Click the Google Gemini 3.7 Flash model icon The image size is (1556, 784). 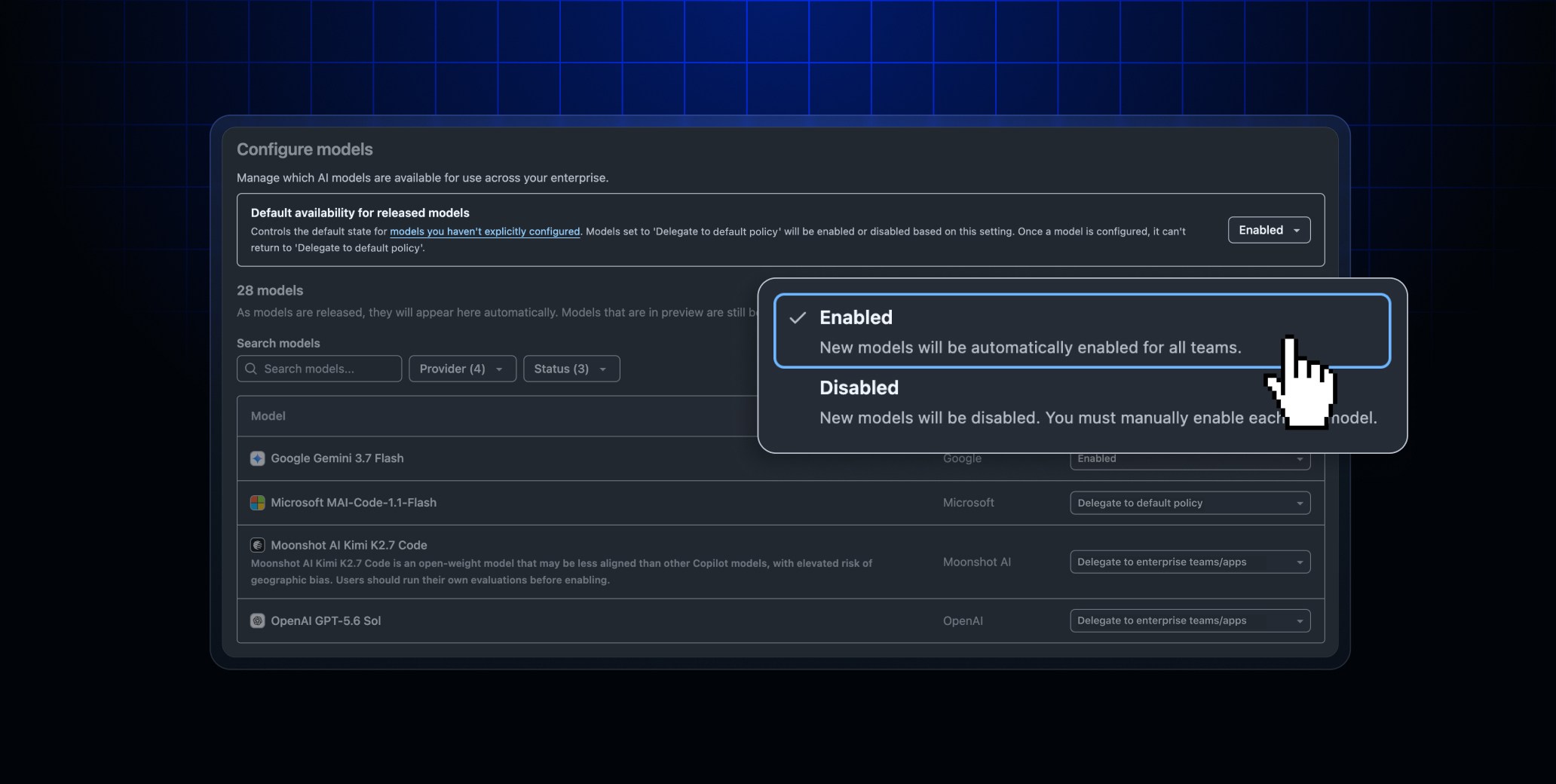coord(257,458)
